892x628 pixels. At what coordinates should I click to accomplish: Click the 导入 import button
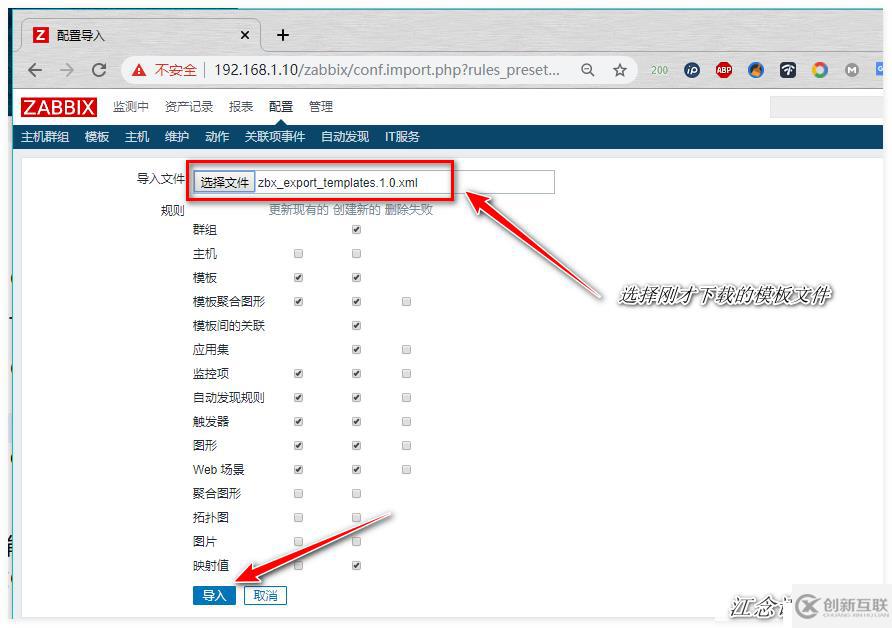[x=214, y=596]
